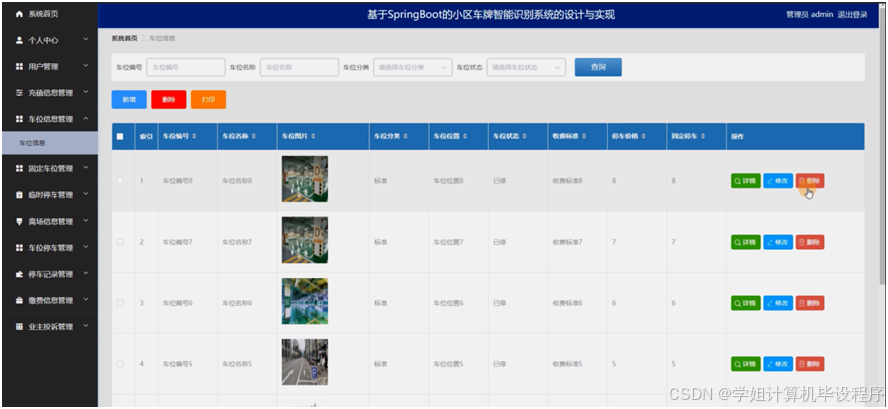Sort by 固定停车 column arrows
The height and width of the screenshot is (409, 888).
[703, 137]
